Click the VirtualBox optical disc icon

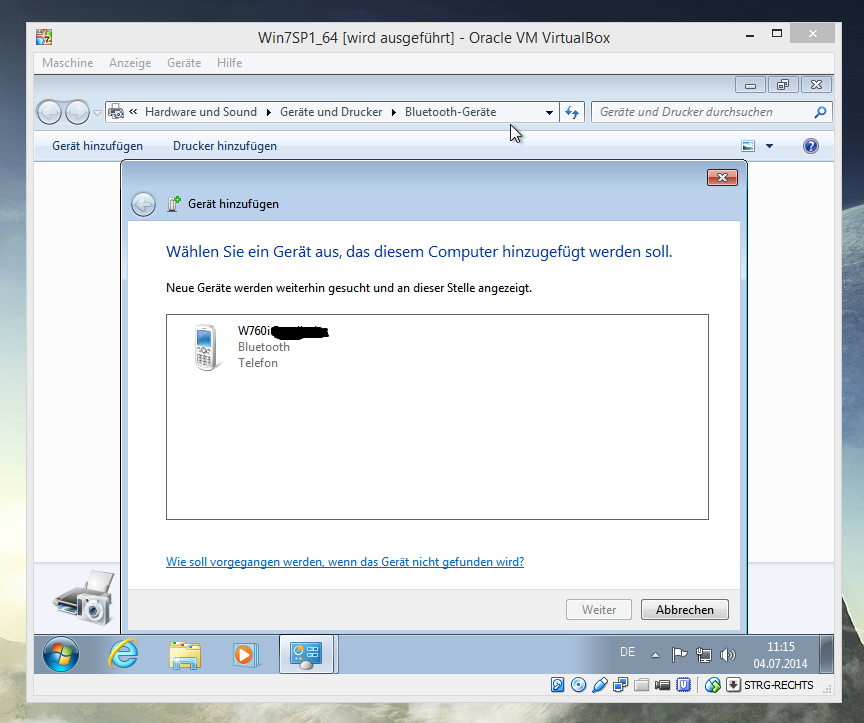coord(578,685)
